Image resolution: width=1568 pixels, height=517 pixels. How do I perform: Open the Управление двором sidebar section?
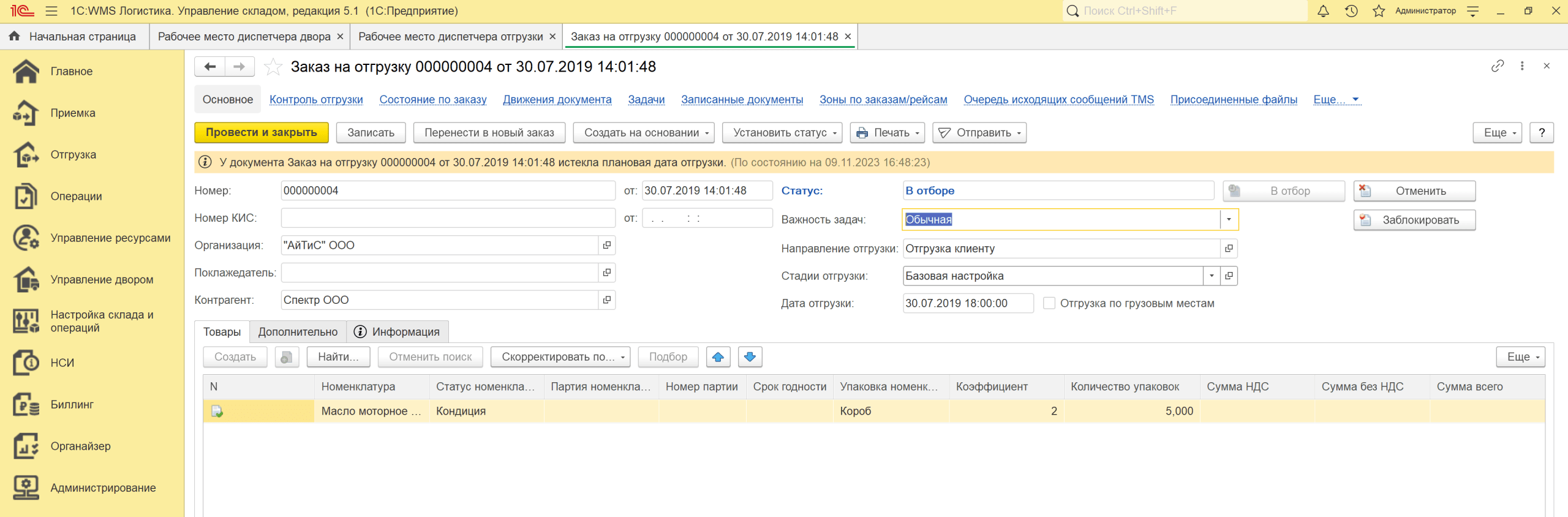point(102,279)
